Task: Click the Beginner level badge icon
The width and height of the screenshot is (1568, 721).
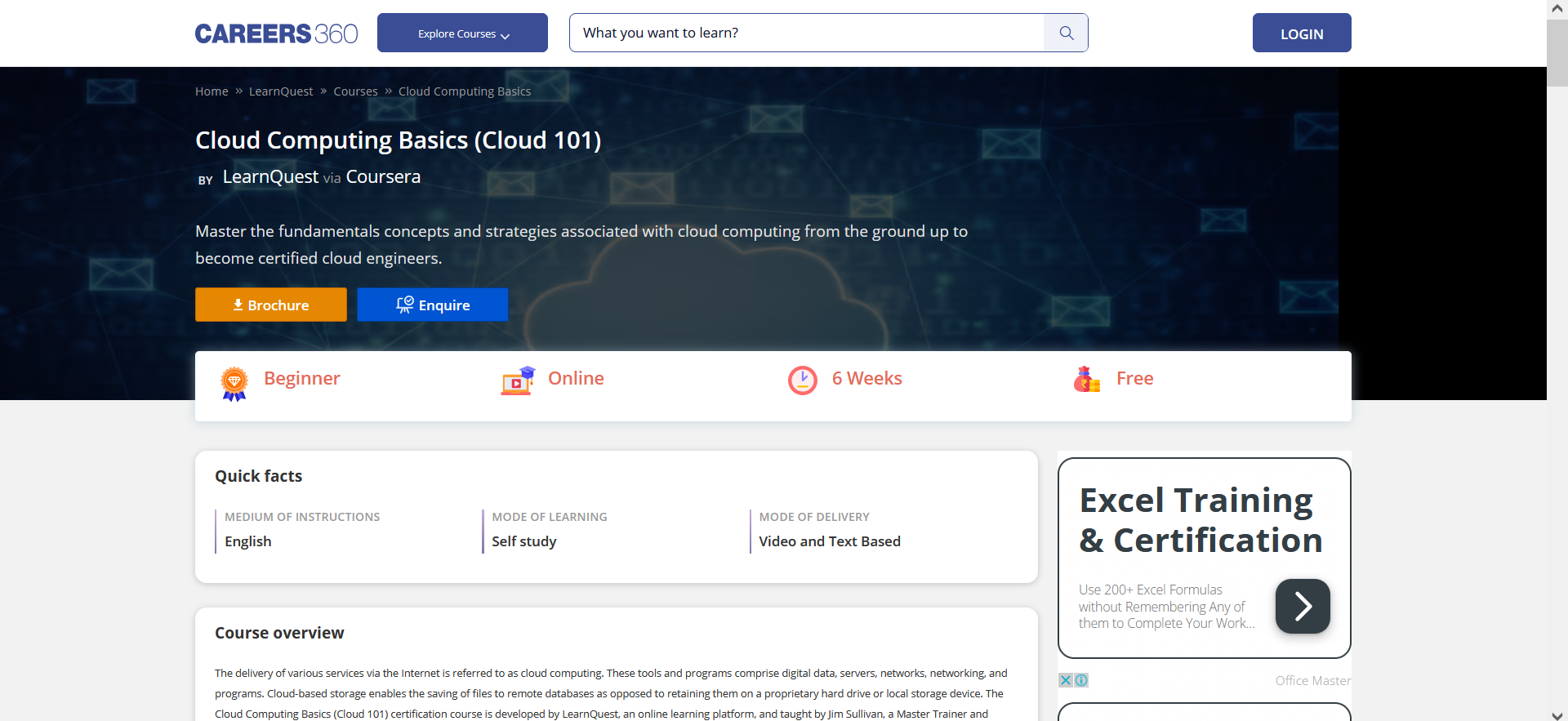Action: pos(234,383)
